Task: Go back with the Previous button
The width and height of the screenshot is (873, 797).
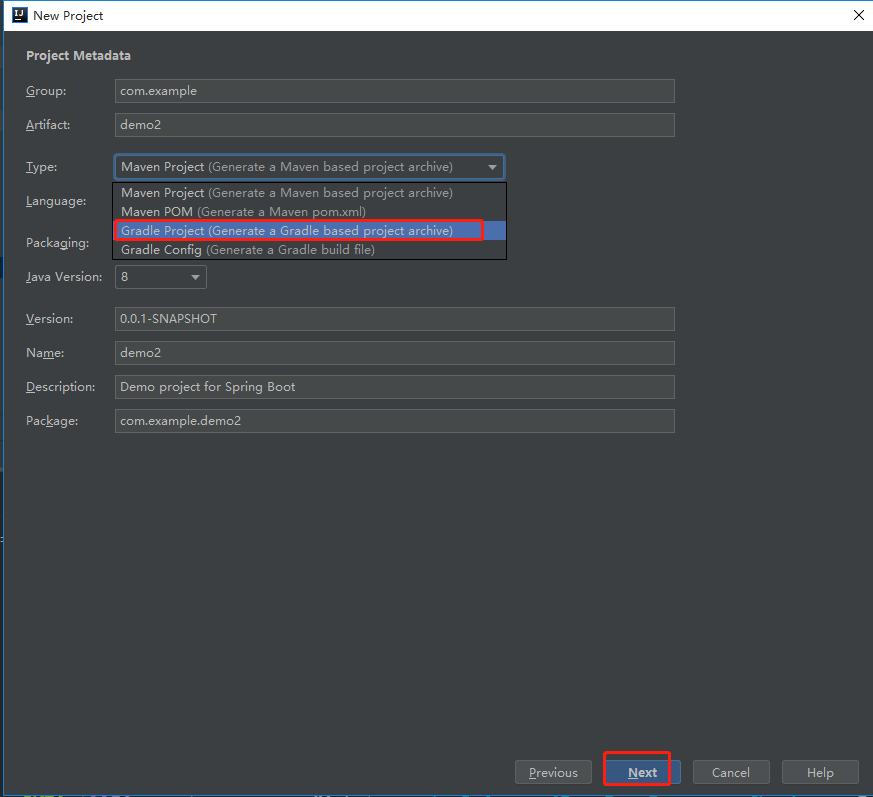Action: pos(553,772)
